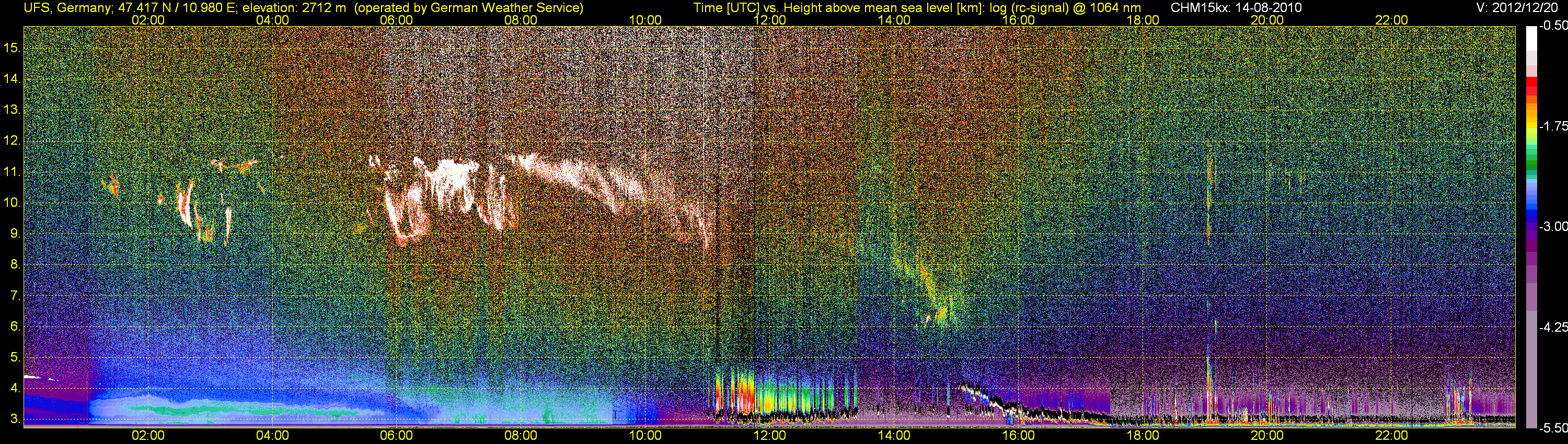Click the 15. km height axis label
1568x444 pixels.
pos(12,48)
